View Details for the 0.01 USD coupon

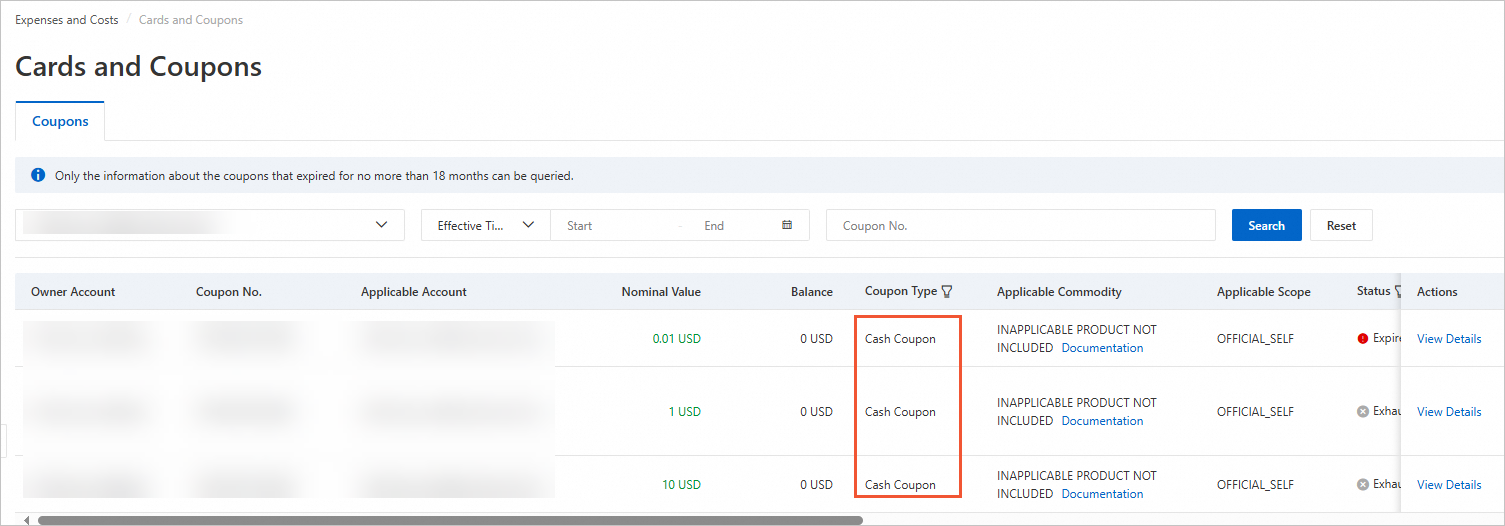click(1449, 339)
